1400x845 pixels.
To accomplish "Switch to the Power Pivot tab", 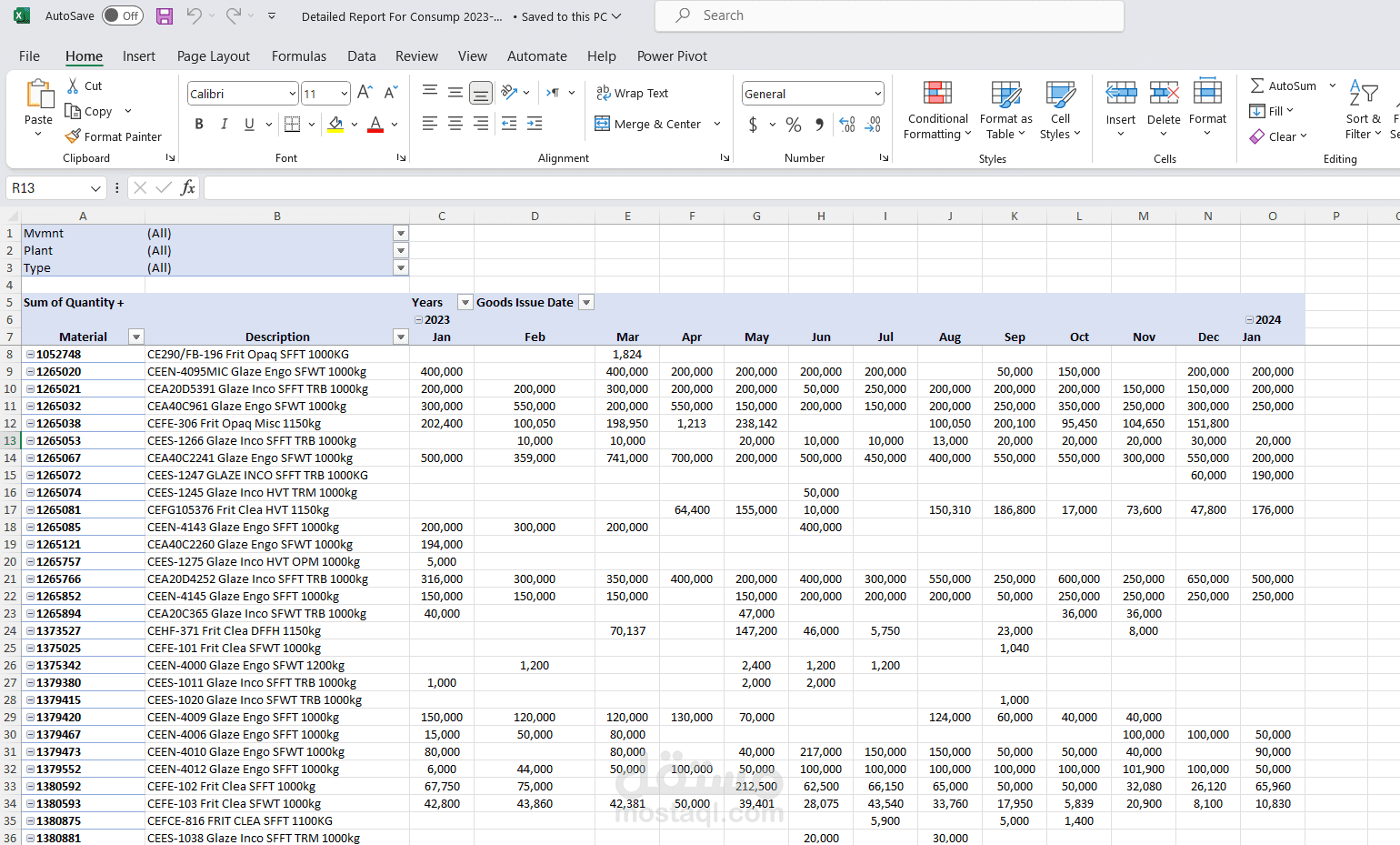I will pos(672,55).
